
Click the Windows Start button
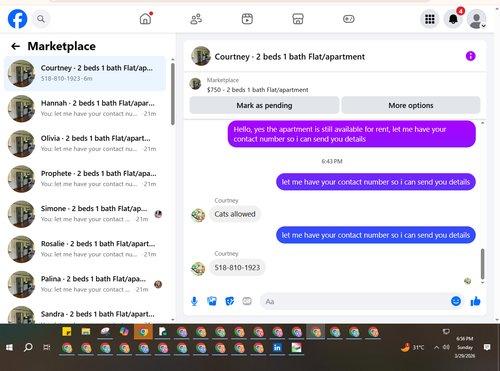pyautogui.click(x=9, y=348)
